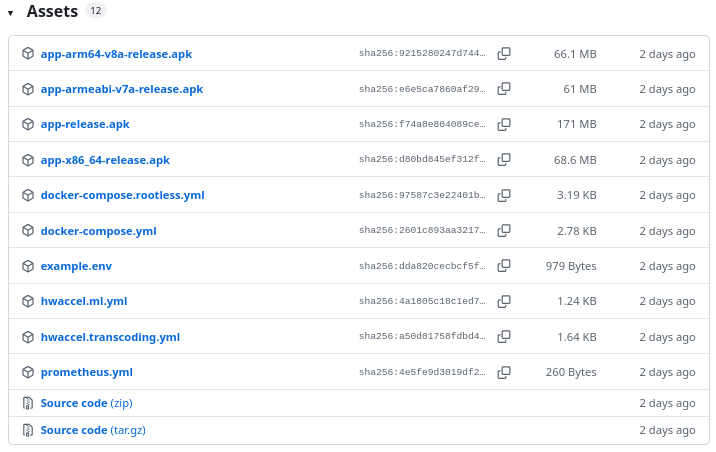Select hash text sha256:4e5fe9d3019df2…

[422, 372]
